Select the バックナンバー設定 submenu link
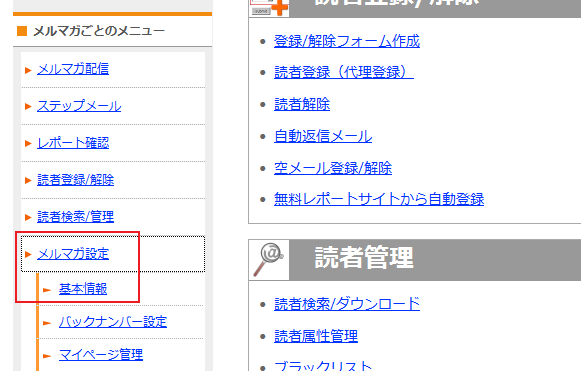The width and height of the screenshot is (581, 371). pyautogui.click(x=113, y=322)
